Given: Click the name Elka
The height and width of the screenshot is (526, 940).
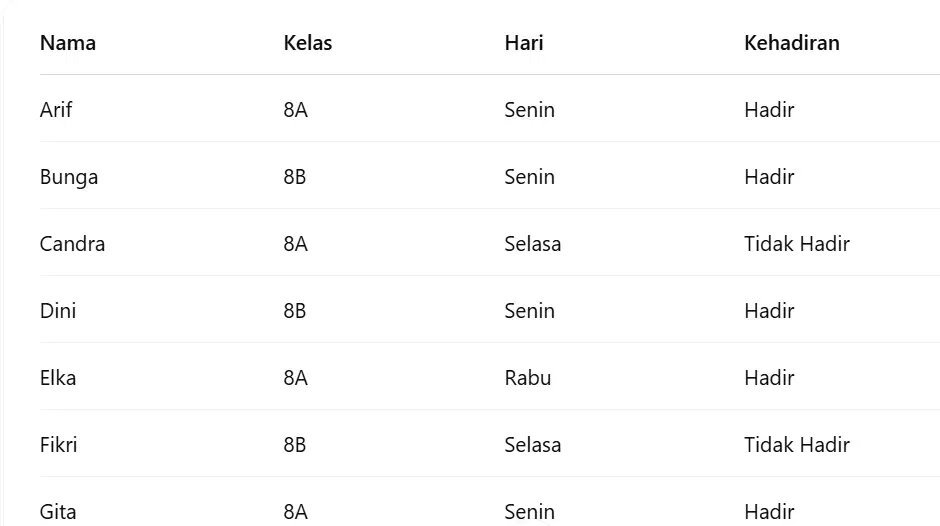Looking at the screenshot, I should 58,378.
